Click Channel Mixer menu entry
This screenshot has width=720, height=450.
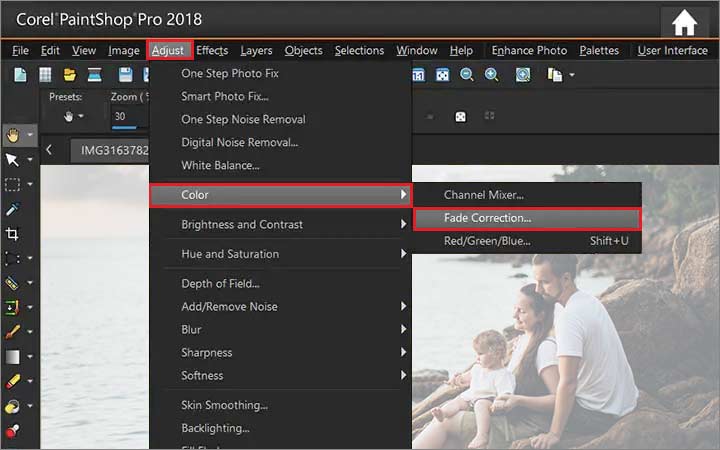coord(484,195)
